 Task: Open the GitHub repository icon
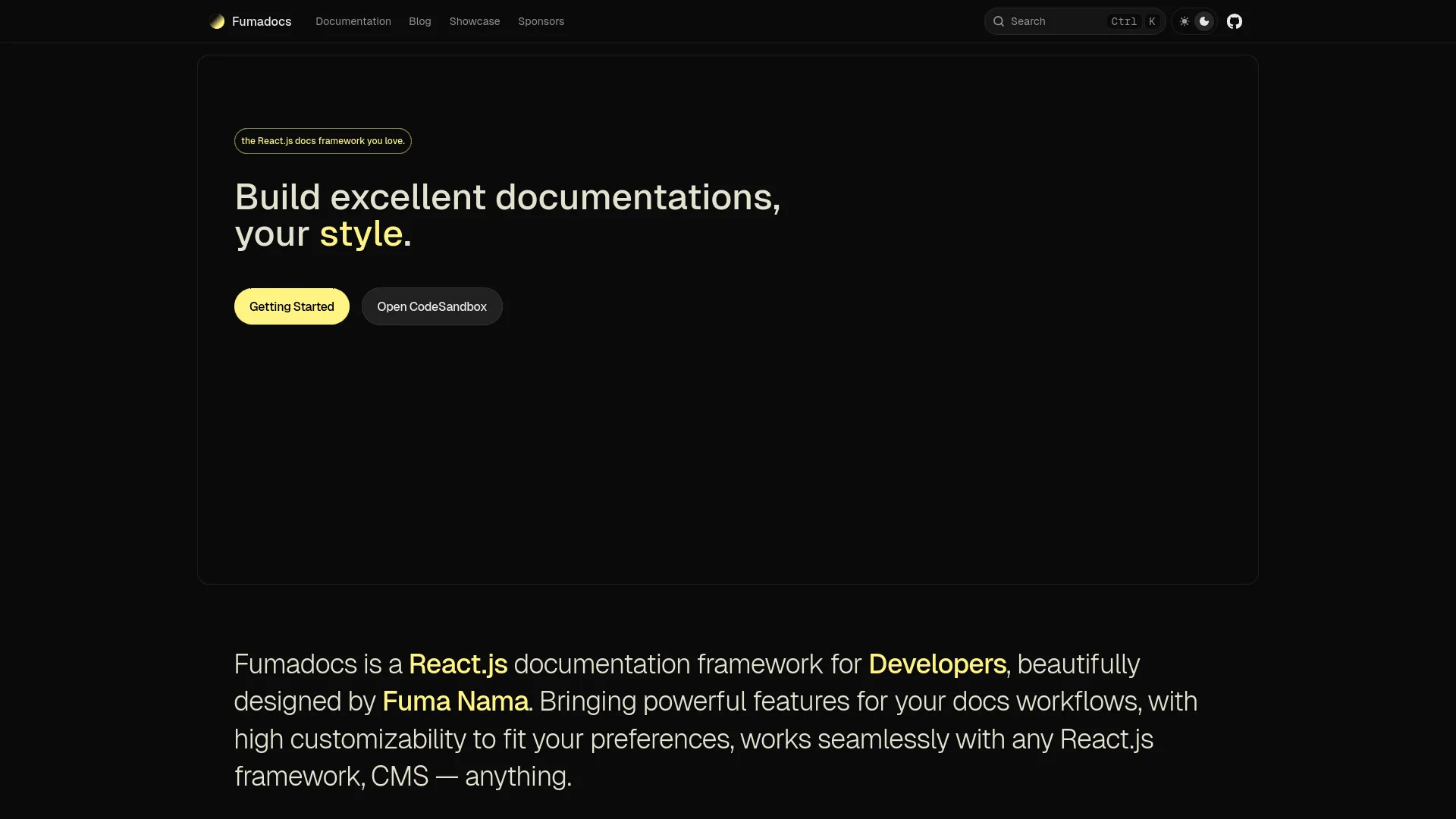click(x=1235, y=21)
